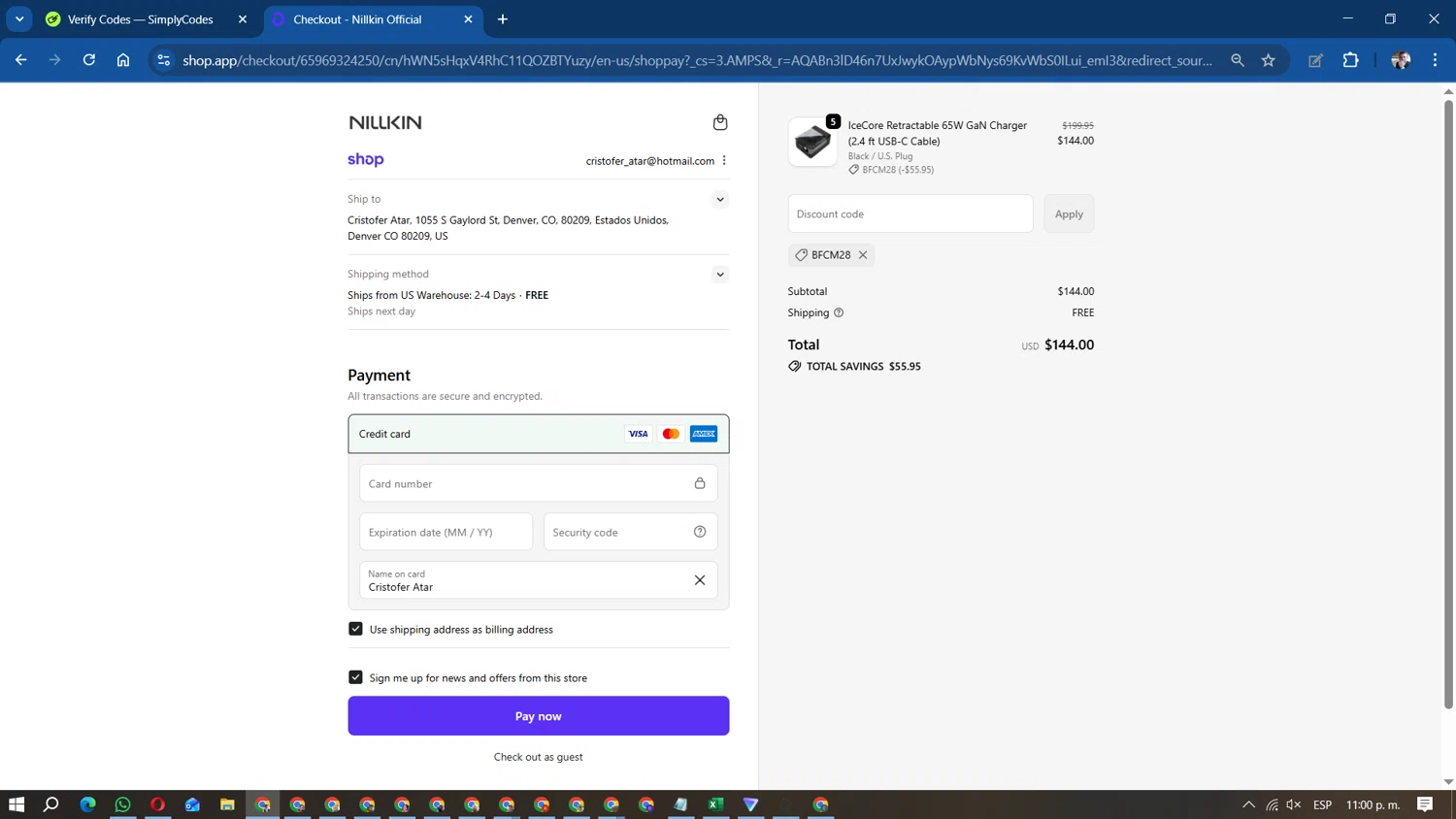Click the lock icon in Card number field

click(699, 483)
